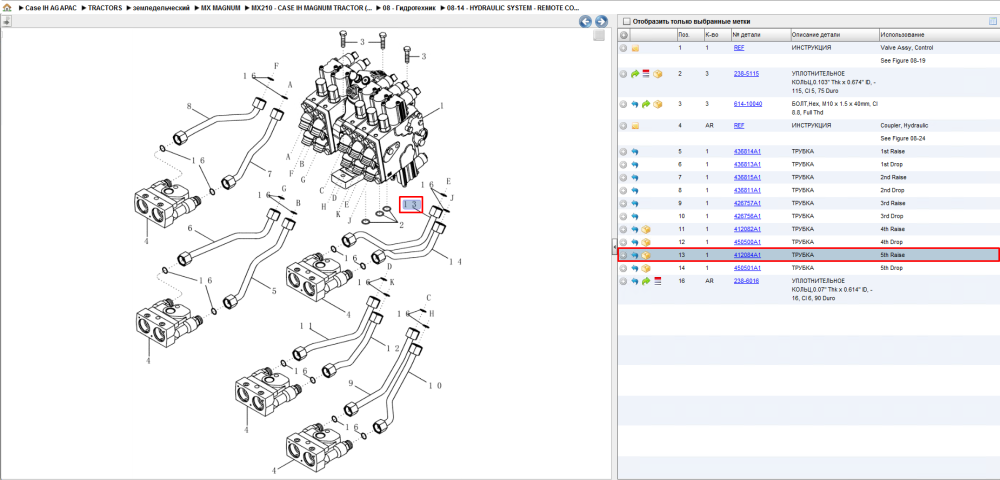Click blue back-arrow icon in 614-10040 row
Screen dimensions: 1000x480
635,104
